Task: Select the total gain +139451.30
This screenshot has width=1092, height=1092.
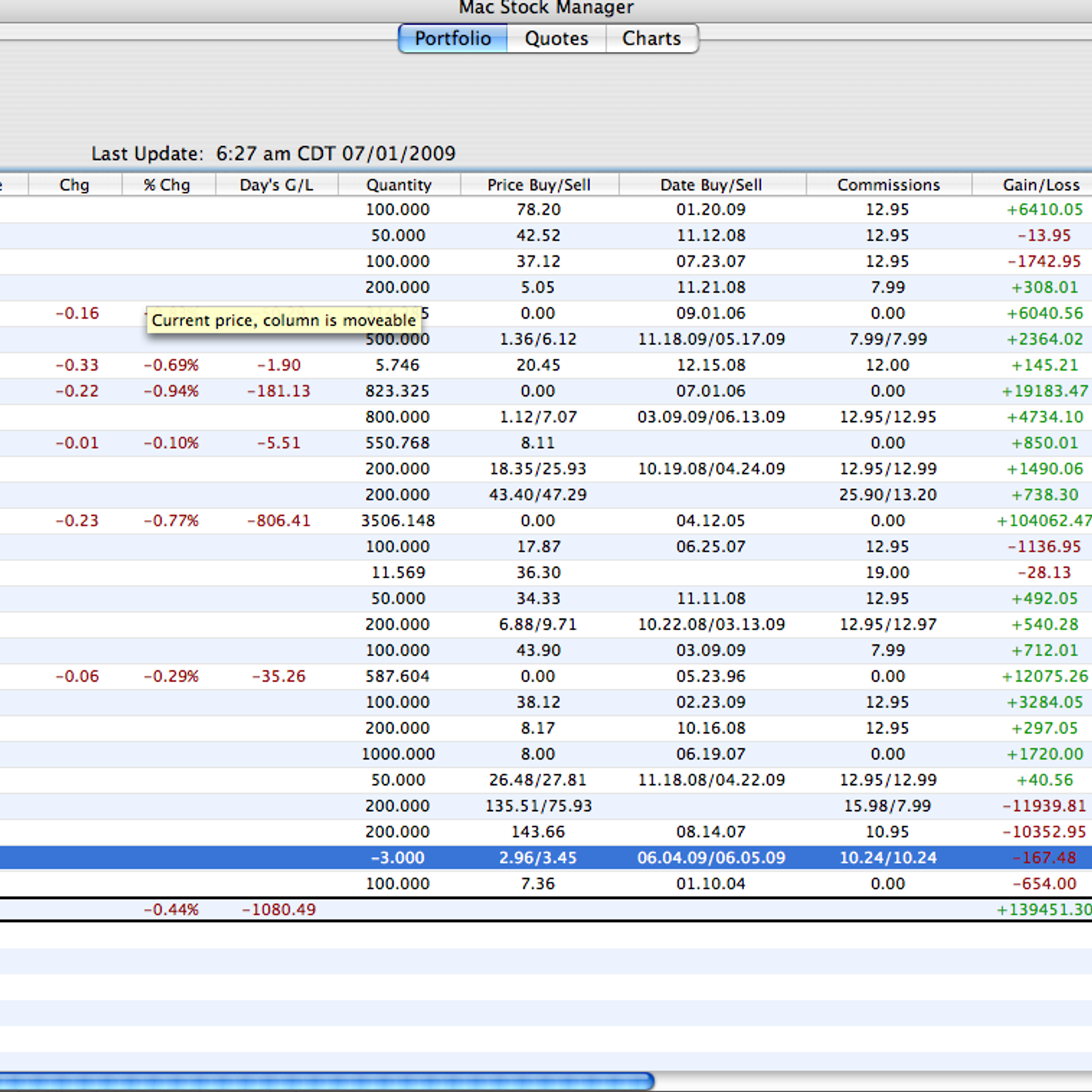Action: click(1044, 910)
